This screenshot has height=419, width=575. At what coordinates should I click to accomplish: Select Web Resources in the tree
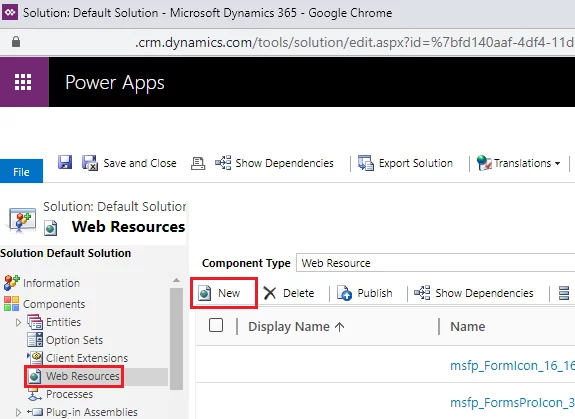coord(83,376)
